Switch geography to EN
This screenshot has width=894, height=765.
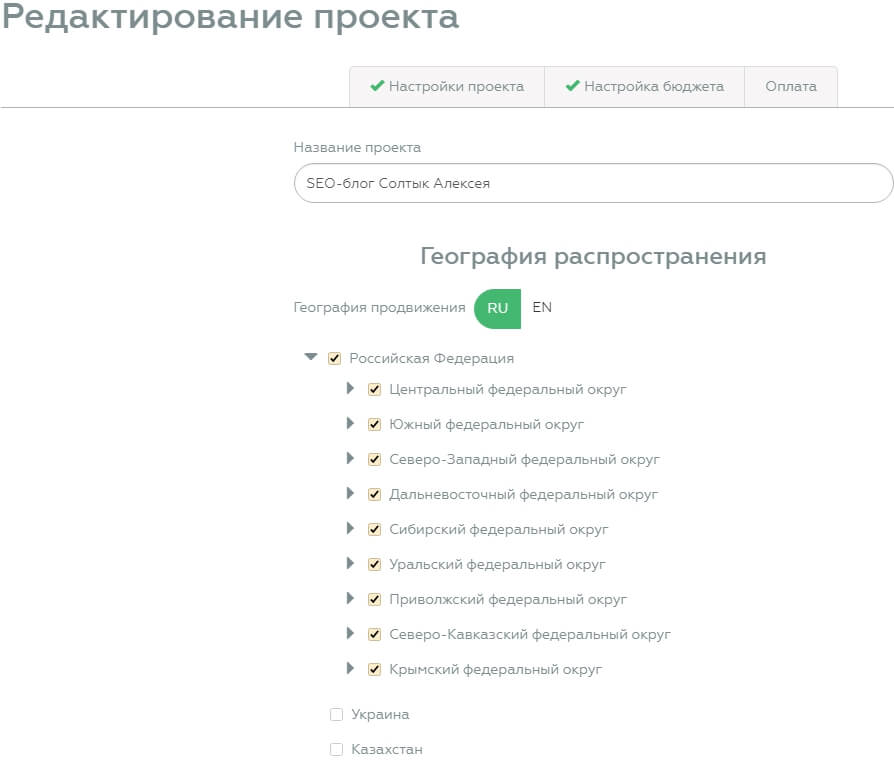point(542,307)
